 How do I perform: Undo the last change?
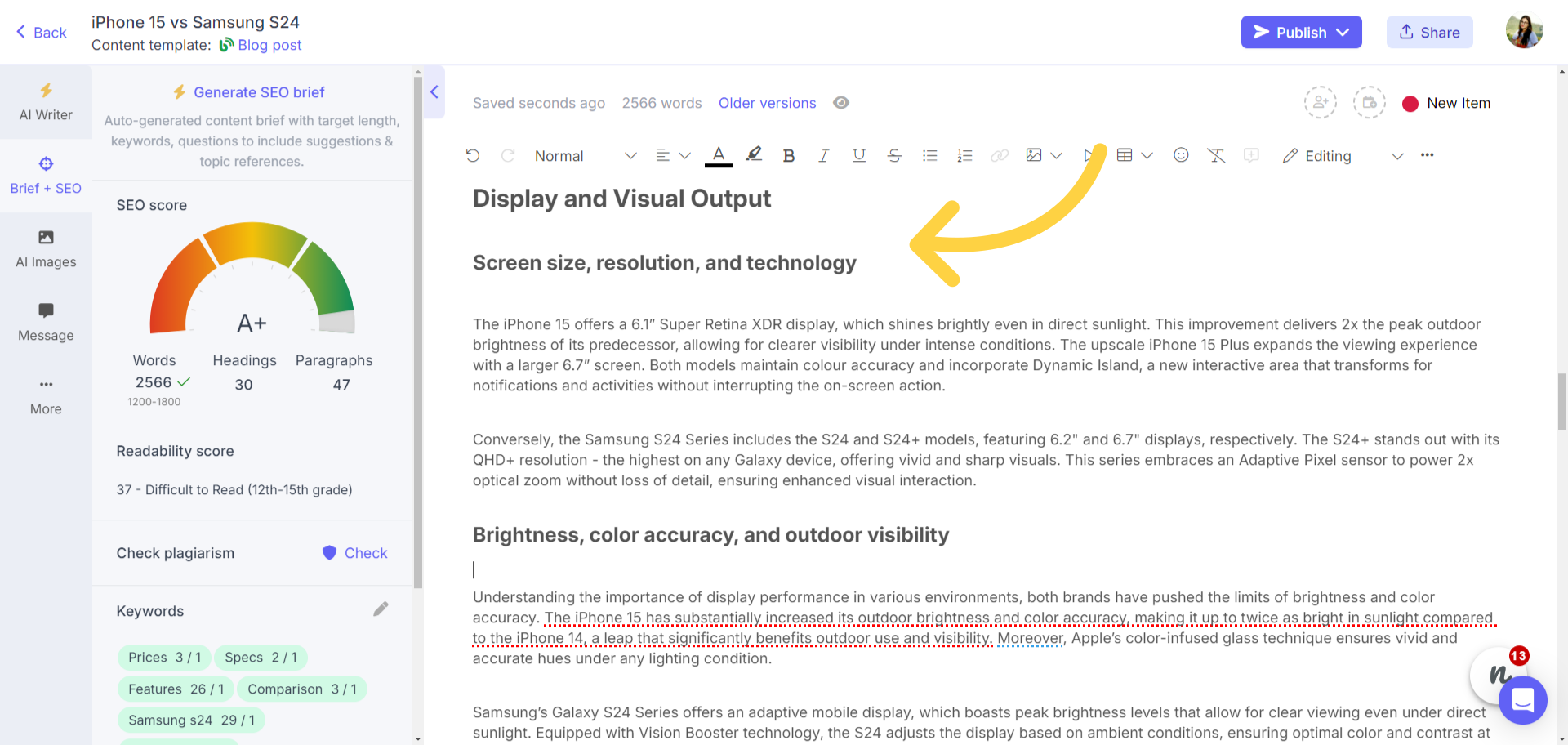pos(473,155)
